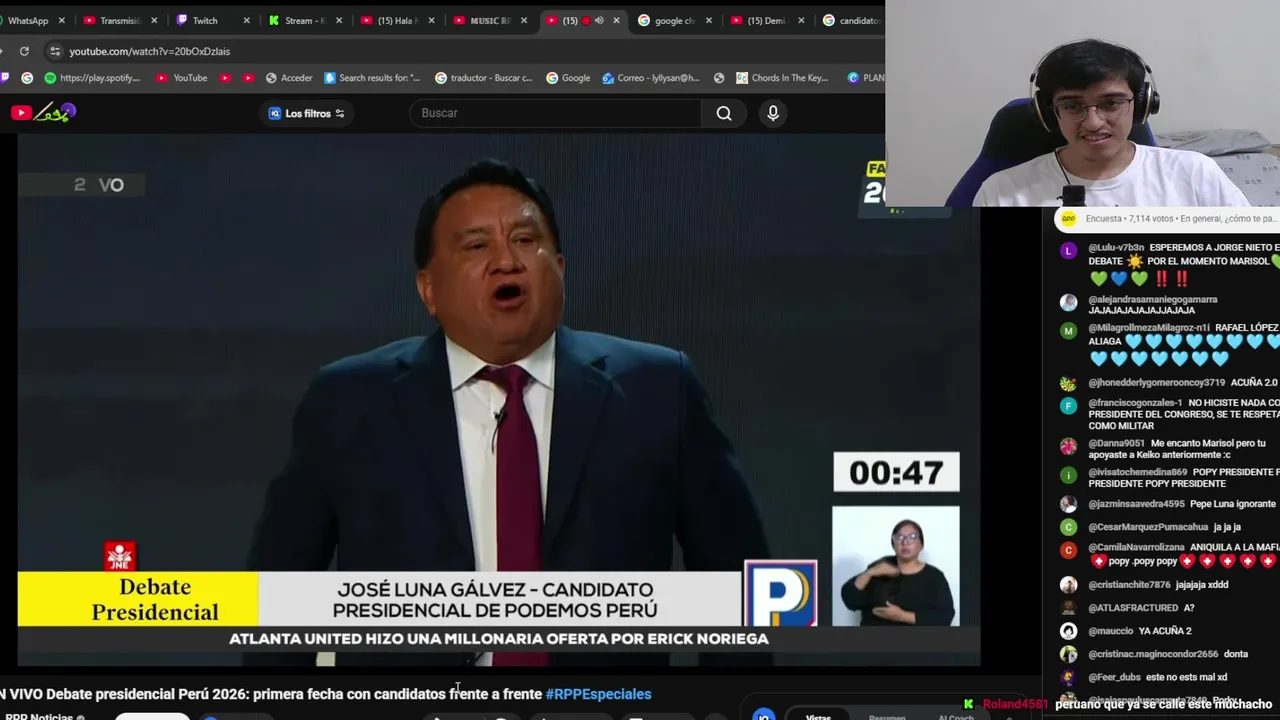Click the Google G icon bookmark

[x=27, y=78]
